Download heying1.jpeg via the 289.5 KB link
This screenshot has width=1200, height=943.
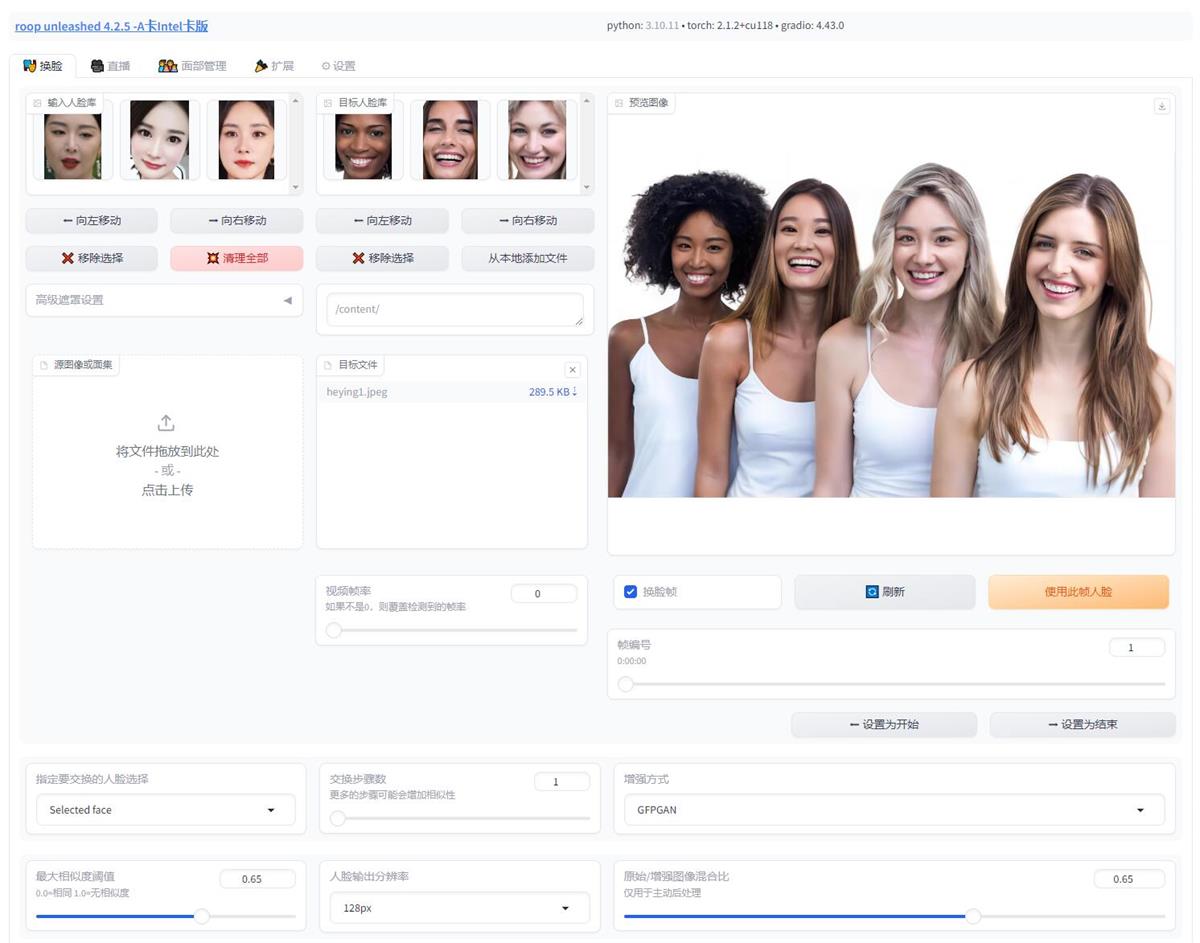(x=553, y=392)
